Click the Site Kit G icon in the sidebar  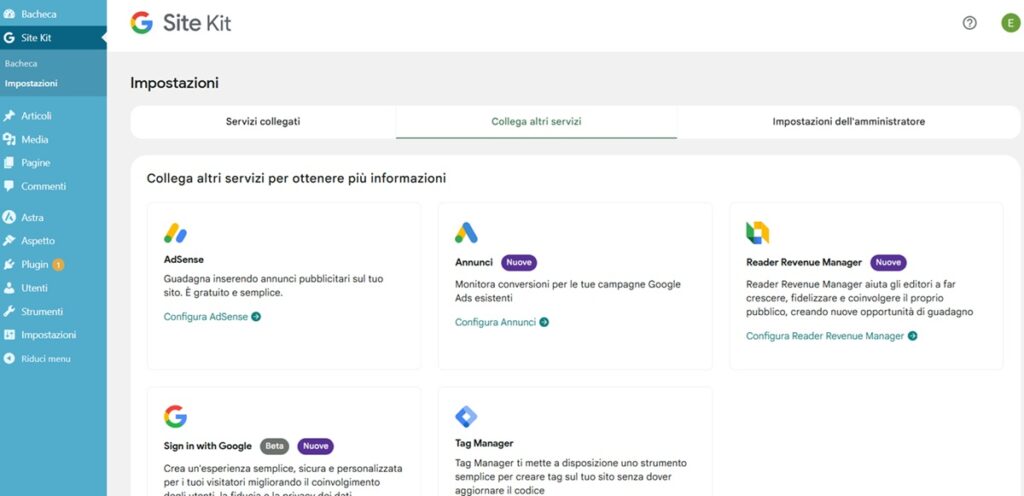coord(9,38)
